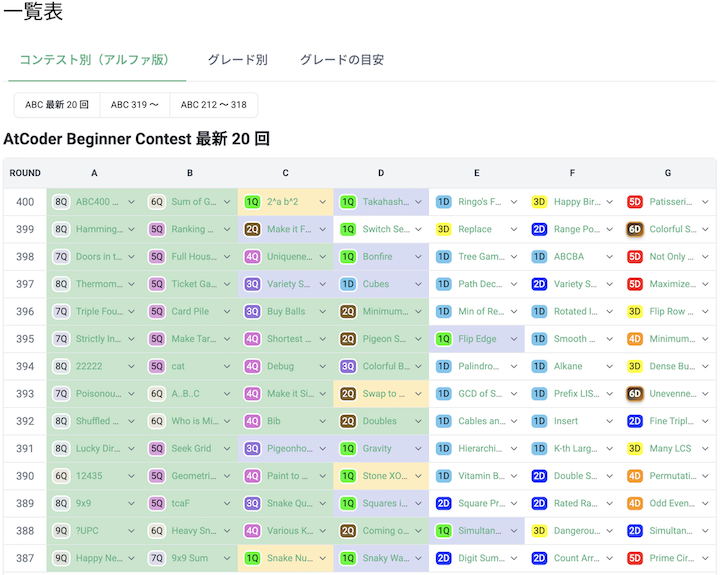
Task: Expand the Bonfire problem chevron
Action: coord(418,257)
